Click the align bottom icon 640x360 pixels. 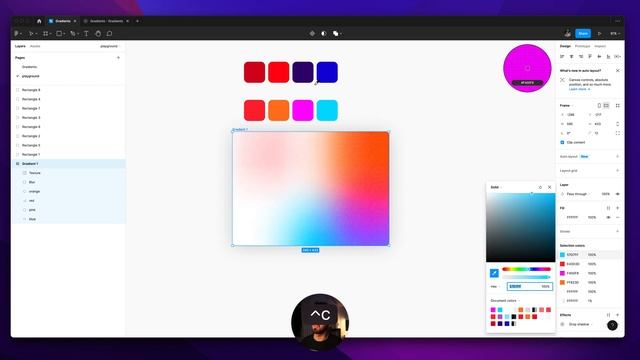click(608, 56)
